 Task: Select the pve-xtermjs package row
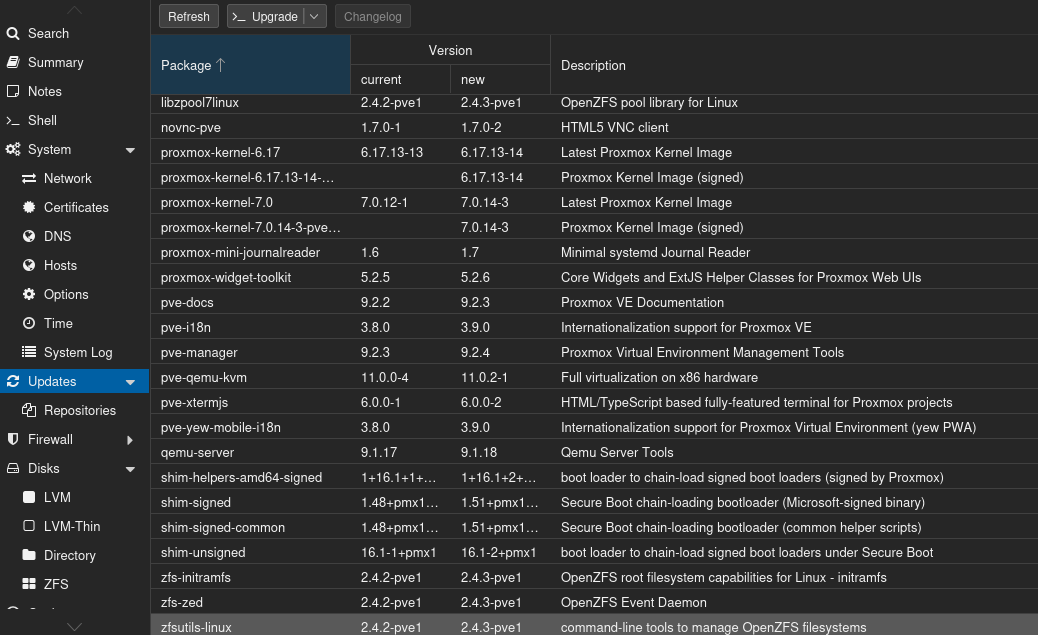pos(594,403)
